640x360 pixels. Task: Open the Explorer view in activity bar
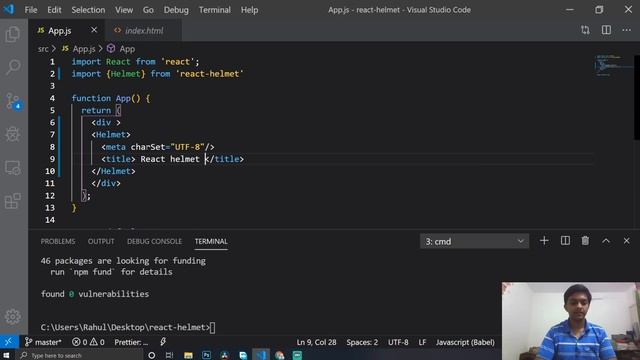point(13,34)
